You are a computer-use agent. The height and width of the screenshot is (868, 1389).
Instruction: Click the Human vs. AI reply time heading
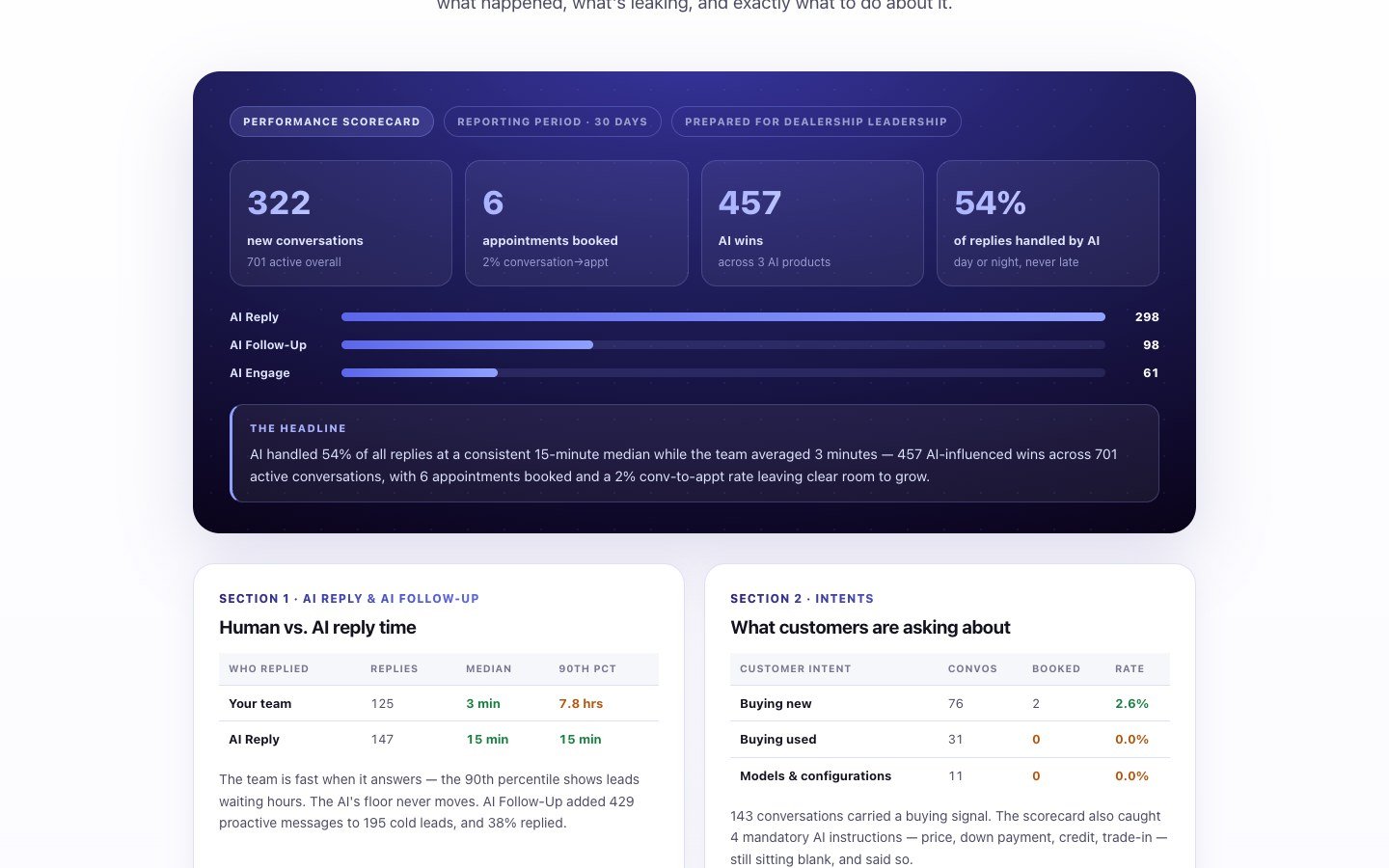[x=317, y=628]
